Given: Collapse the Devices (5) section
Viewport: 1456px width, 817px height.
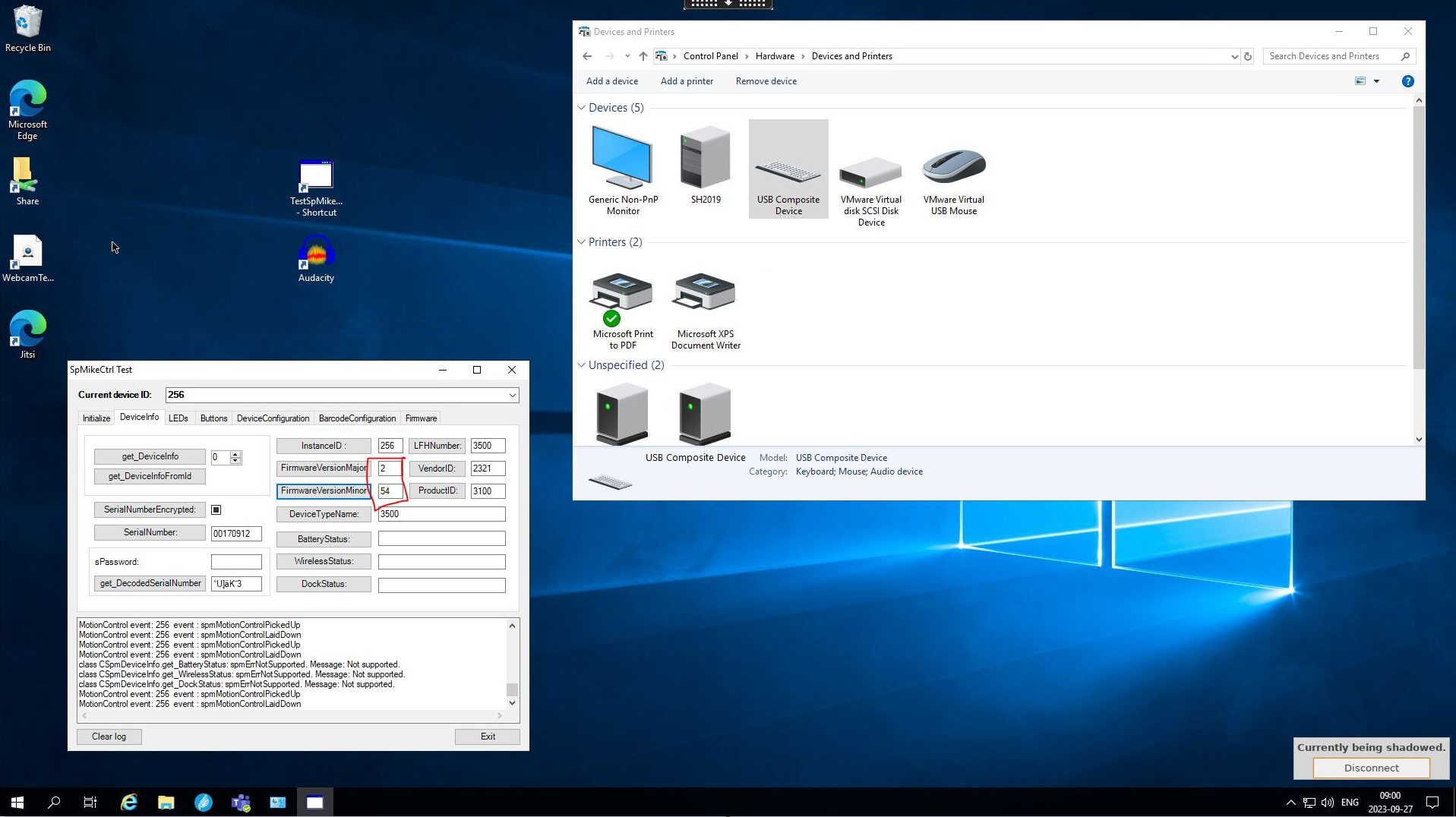Looking at the screenshot, I should click(581, 107).
